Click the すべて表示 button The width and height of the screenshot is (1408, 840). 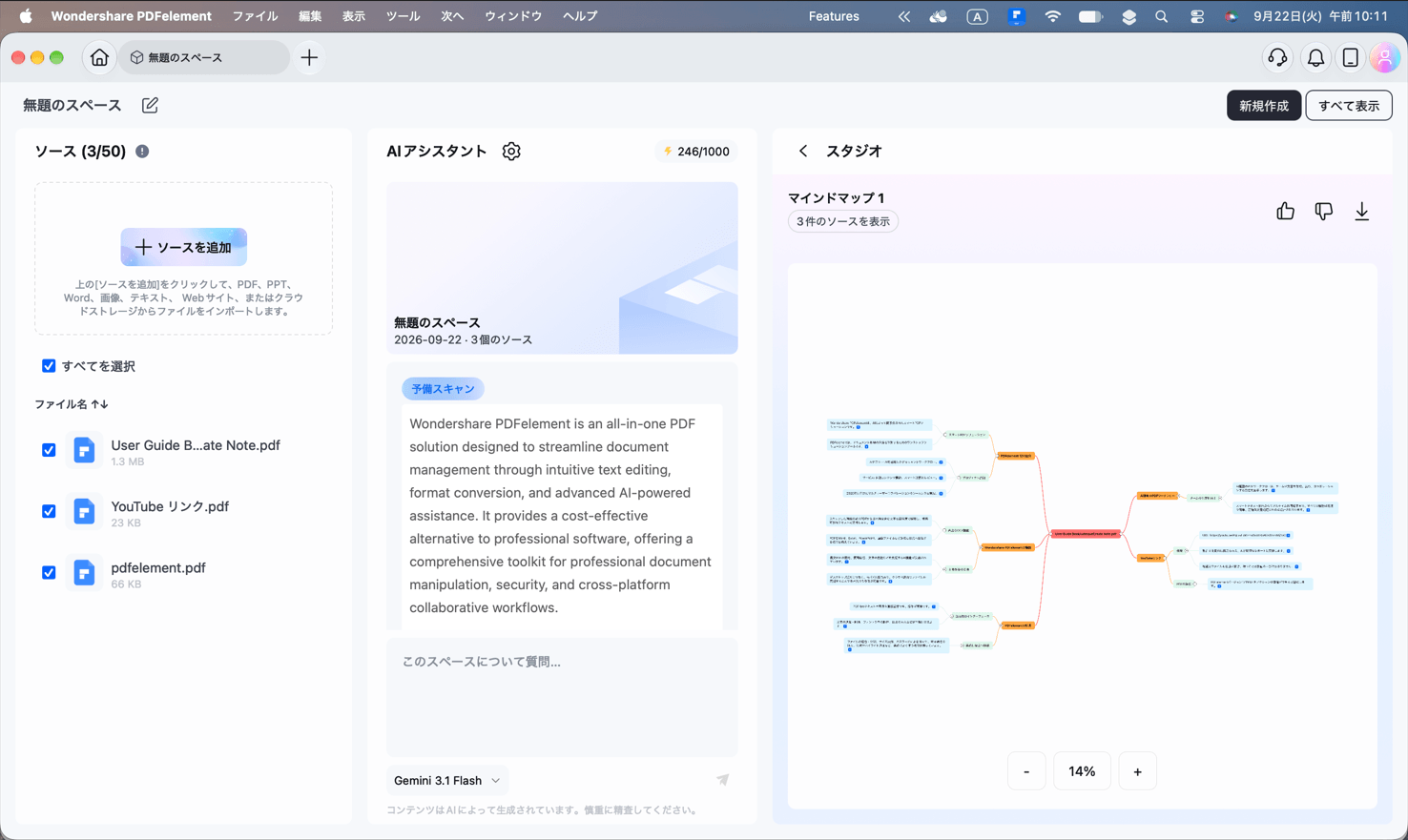coord(1348,106)
